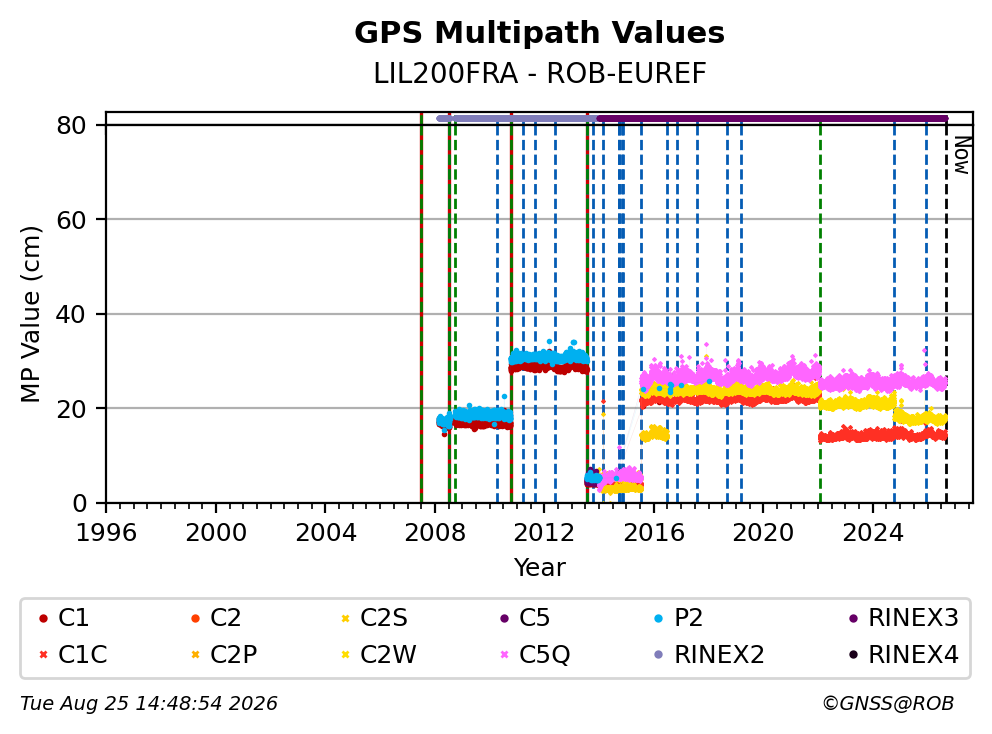Click the RINEX2 legend entry

(709, 655)
